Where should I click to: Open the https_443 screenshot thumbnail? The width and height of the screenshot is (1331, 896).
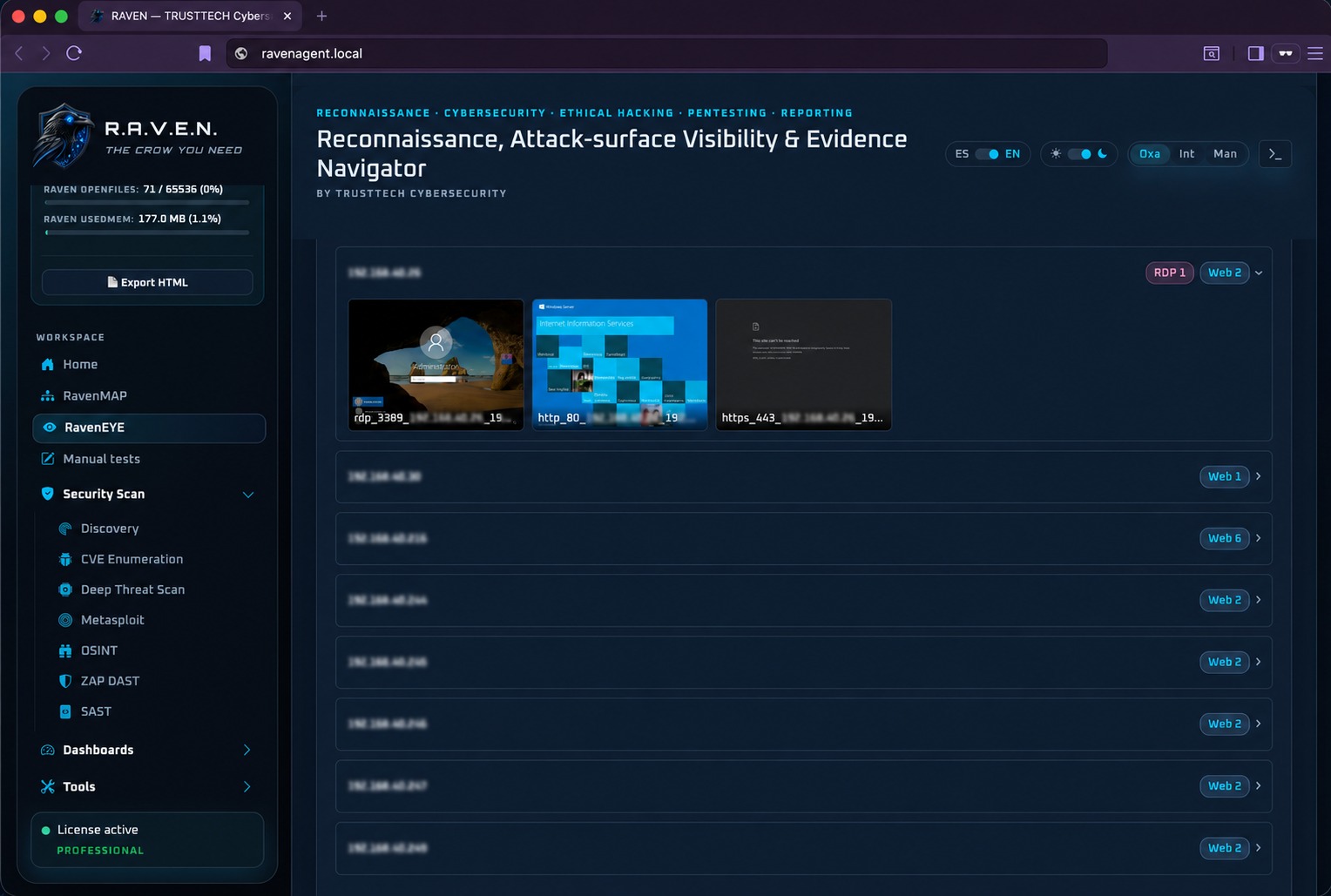pos(803,364)
